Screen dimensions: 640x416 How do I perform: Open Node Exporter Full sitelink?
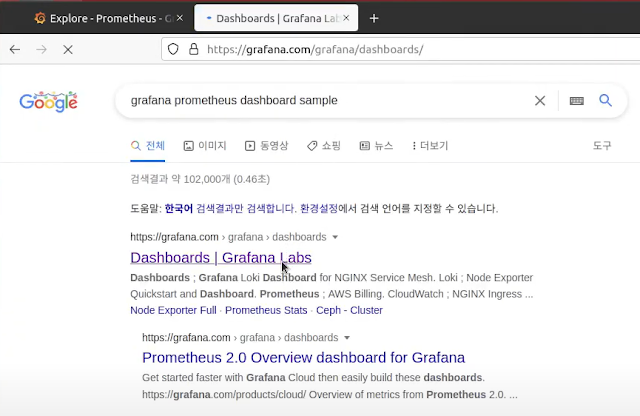[x=173, y=310]
